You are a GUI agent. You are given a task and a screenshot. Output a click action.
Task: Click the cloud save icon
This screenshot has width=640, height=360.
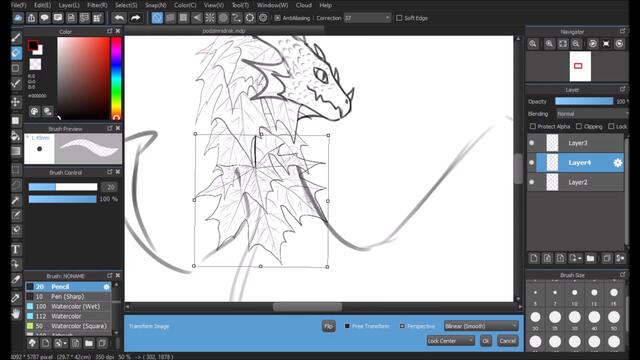coord(18,18)
